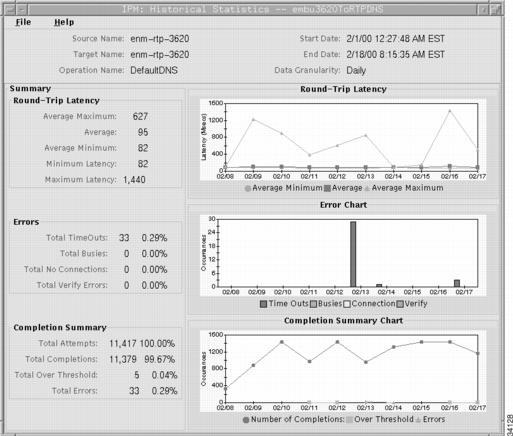Click the Busies legend swatch
The width and height of the screenshot is (513, 436).
coord(313,304)
